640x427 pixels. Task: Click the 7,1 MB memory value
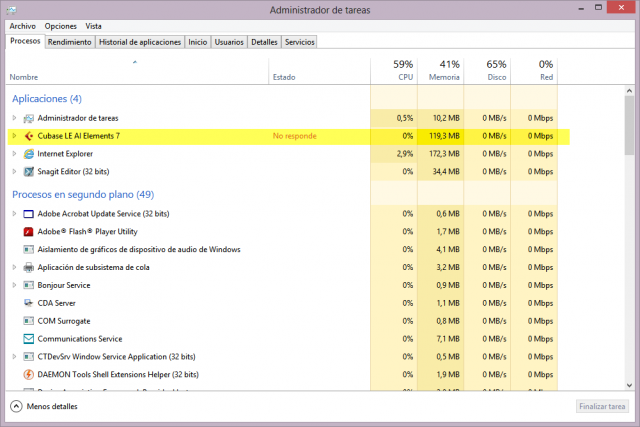coord(448,339)
